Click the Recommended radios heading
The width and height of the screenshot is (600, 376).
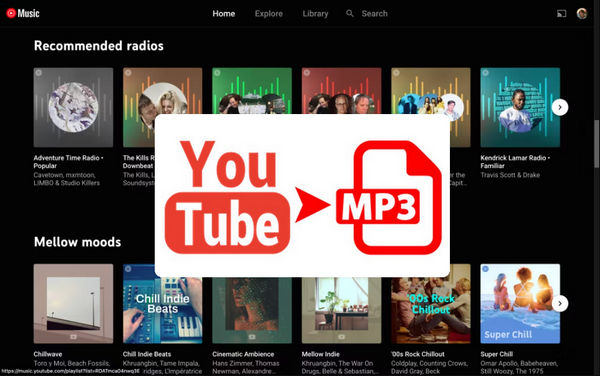click(99, 46)
